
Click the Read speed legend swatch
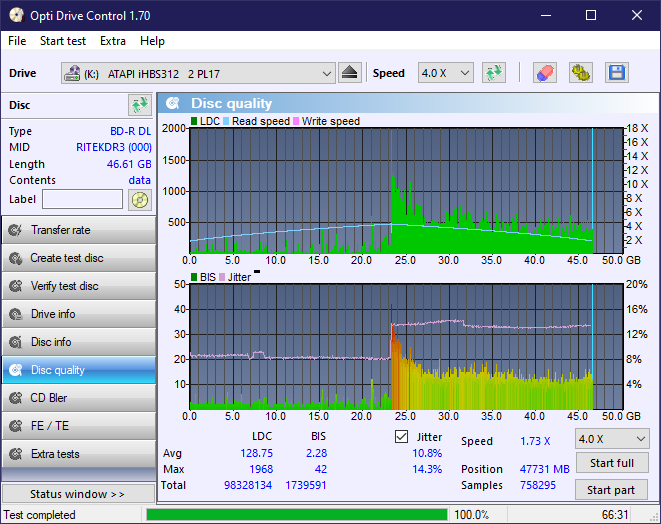pos(226,121)
